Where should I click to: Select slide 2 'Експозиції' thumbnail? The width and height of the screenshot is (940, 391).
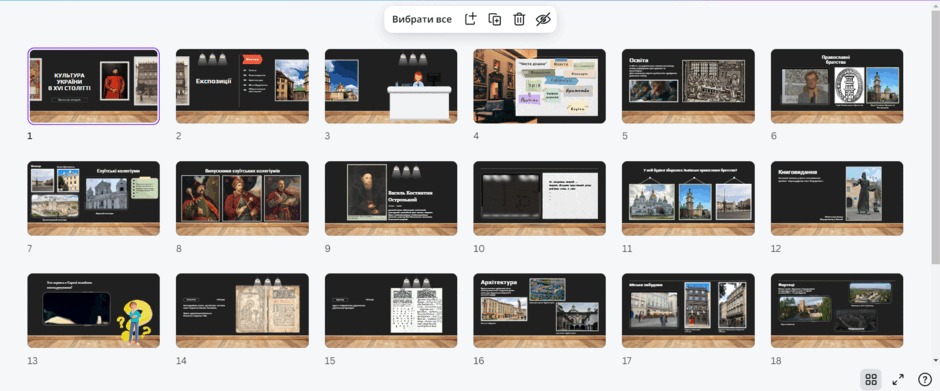(242, 86)
